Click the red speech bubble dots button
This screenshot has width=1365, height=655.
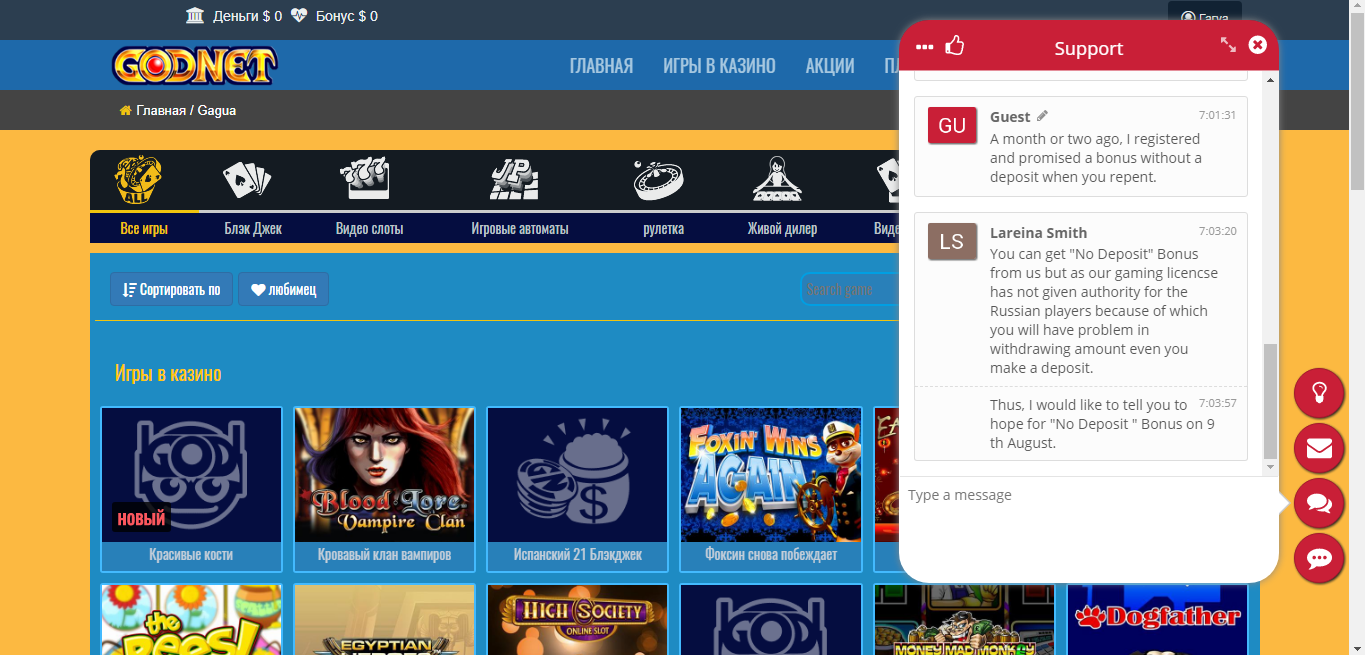click(x=1319, y=559)
